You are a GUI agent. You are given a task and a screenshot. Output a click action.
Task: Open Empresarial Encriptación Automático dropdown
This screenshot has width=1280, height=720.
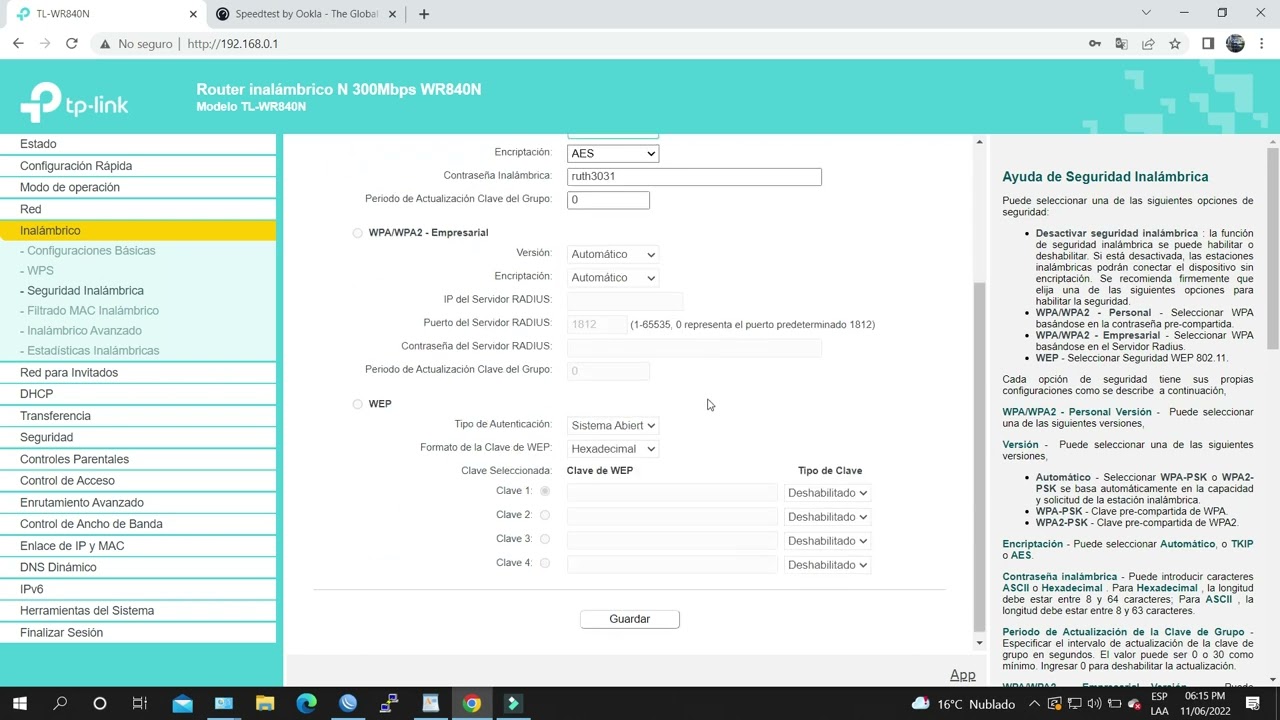[612, 278]
